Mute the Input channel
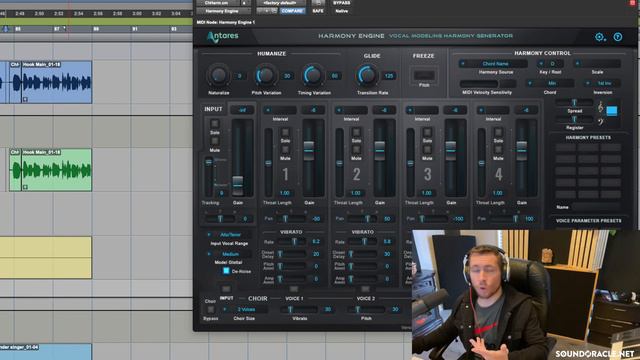The height and width of the screenshot is (360, 640). [215, 141]
